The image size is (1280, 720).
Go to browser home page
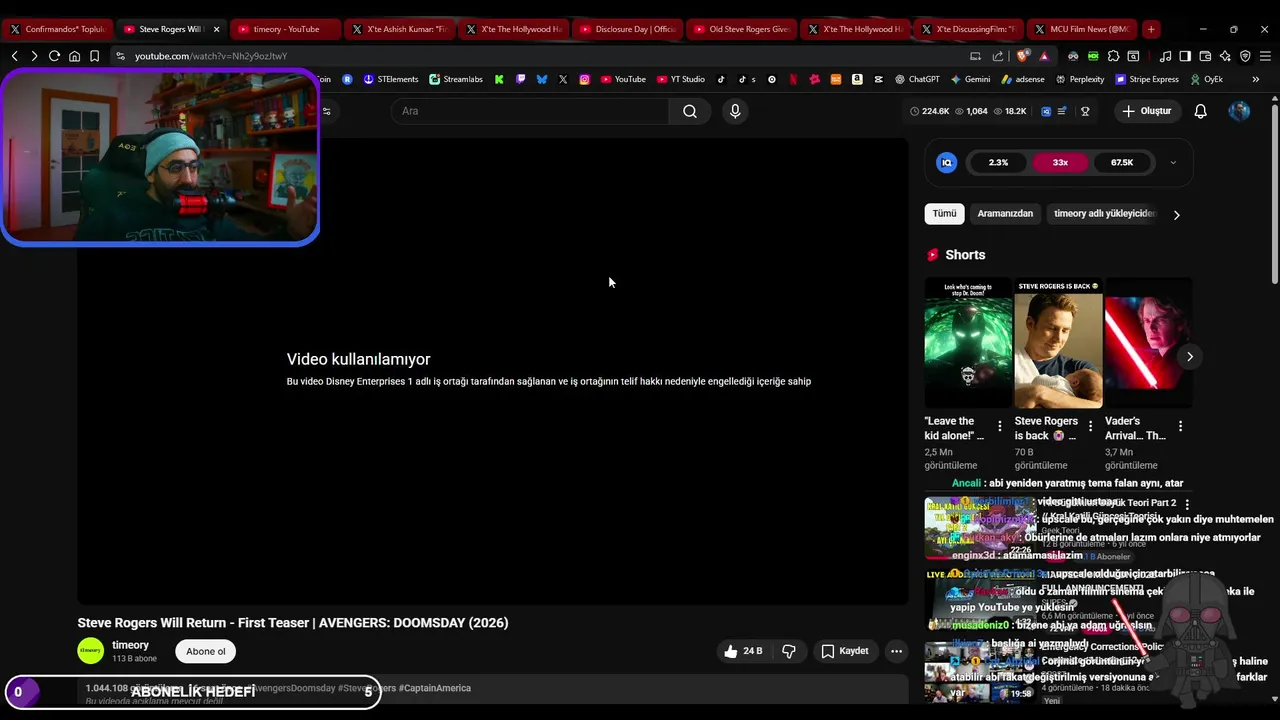(x=74, y=56)
